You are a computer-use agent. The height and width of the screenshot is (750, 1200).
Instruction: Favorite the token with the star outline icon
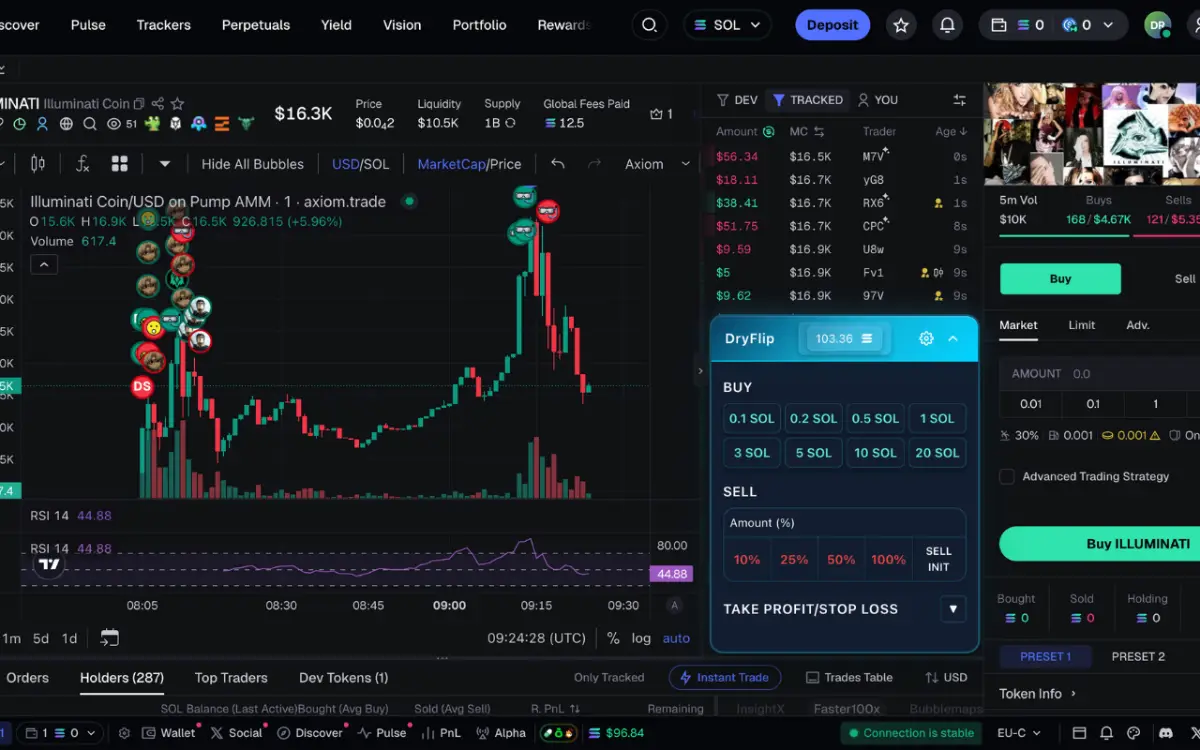point(177,103)
